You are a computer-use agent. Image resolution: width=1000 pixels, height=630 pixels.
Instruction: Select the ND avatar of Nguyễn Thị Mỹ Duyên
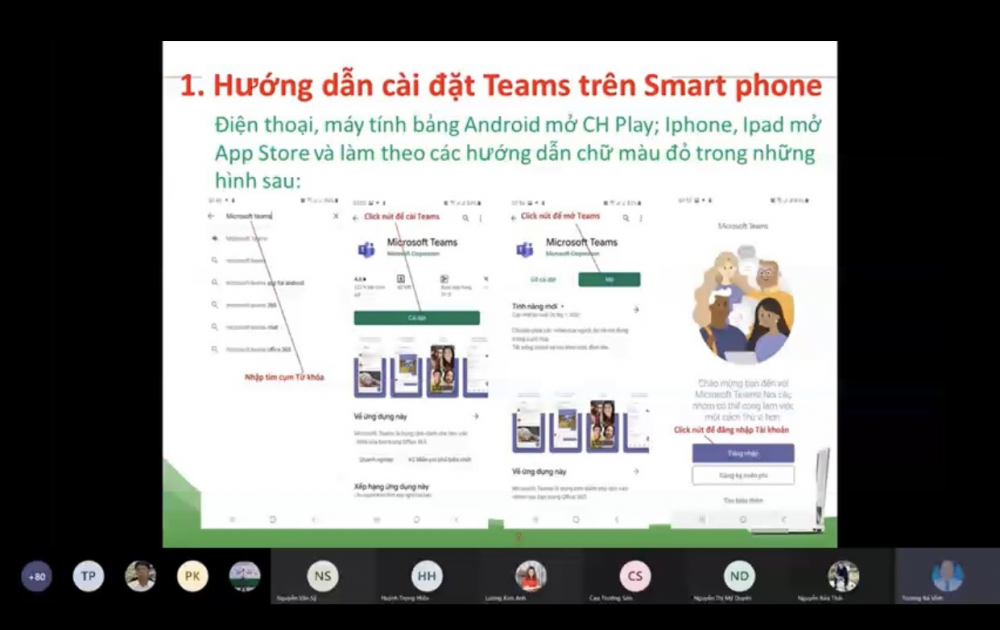click(x=739, y=576)
